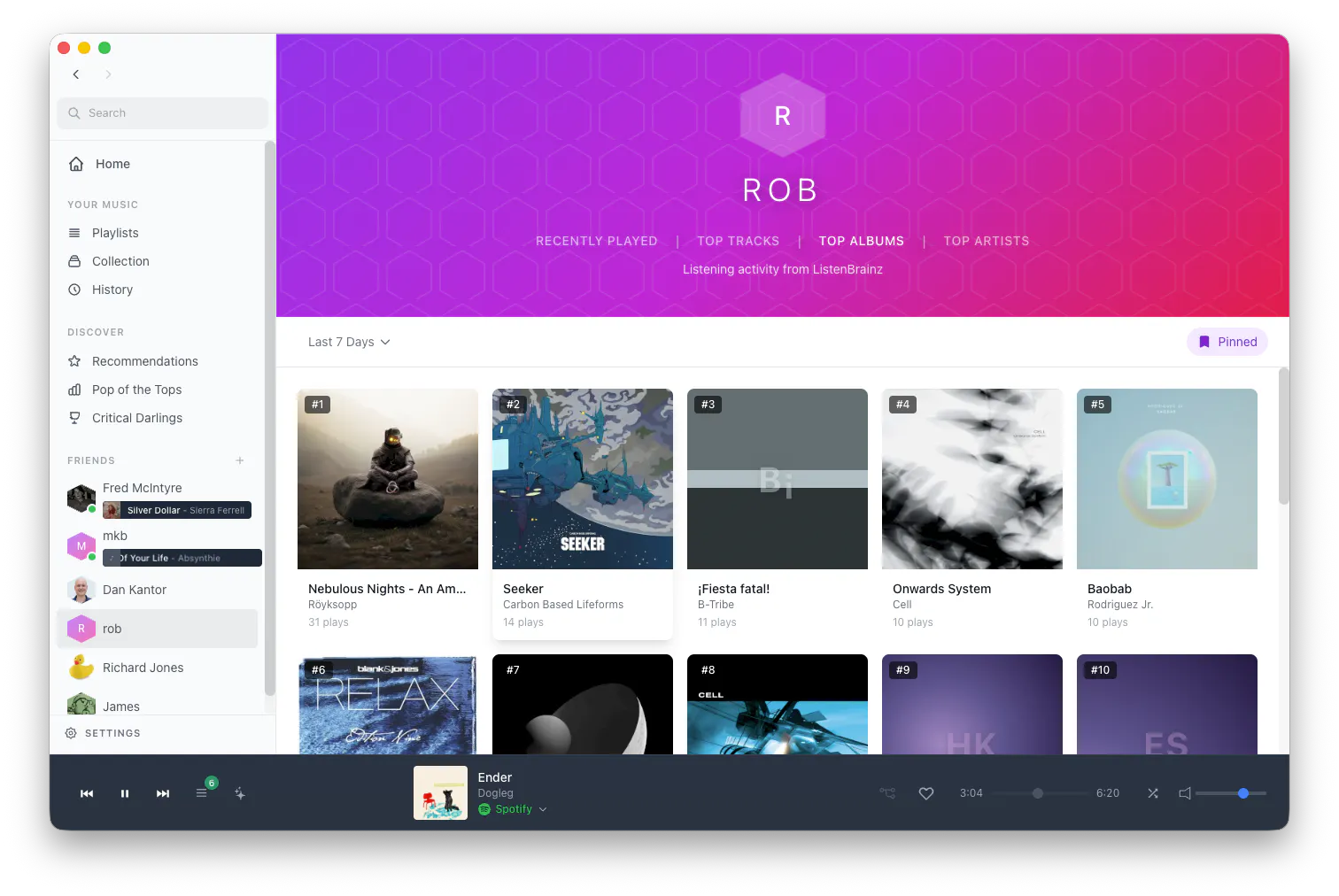Screen dimensions: 1339x896
Task: Open the #6 Relax album cover
Action: point(388,705)
